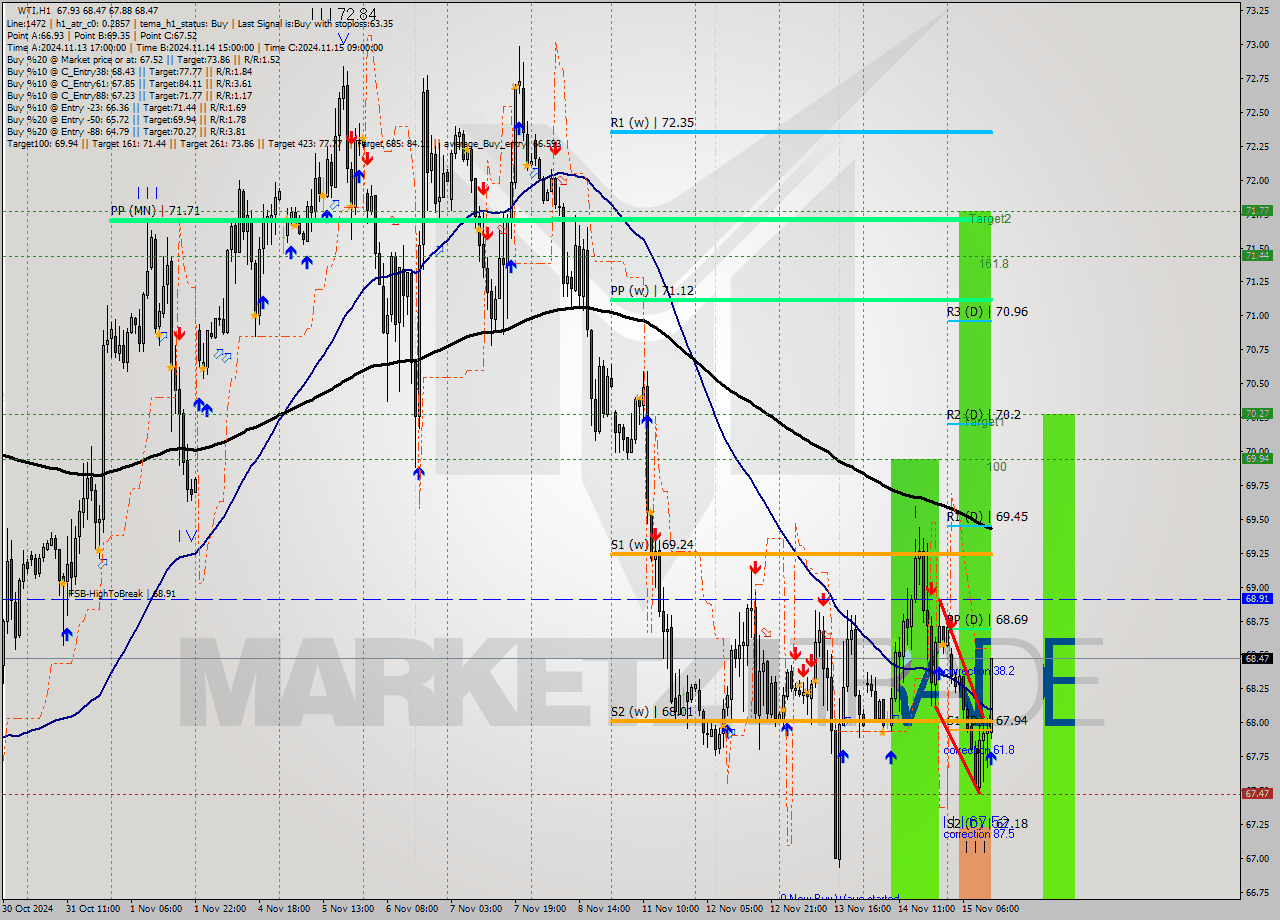
Task: Select the 'Buy %10 @ Entry -23: 66.36' row
Action: pyautogui.click(x=127, y=107)
